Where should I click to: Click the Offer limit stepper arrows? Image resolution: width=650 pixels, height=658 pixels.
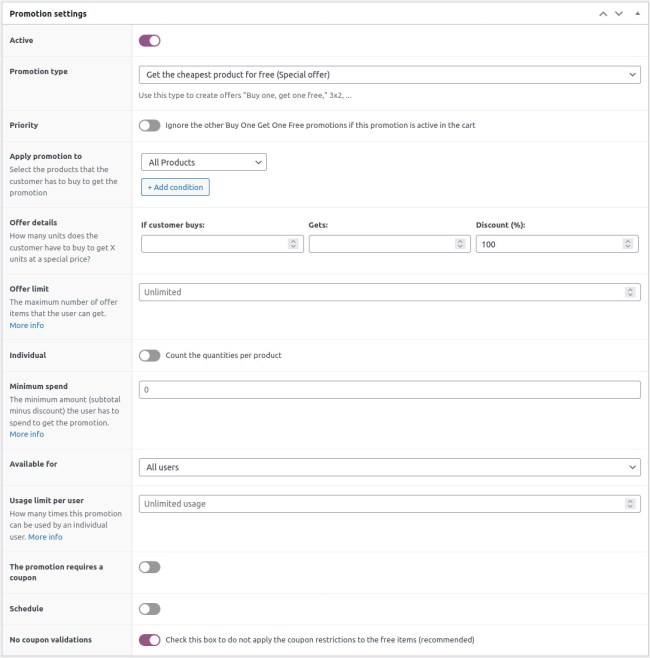point(629,292)
